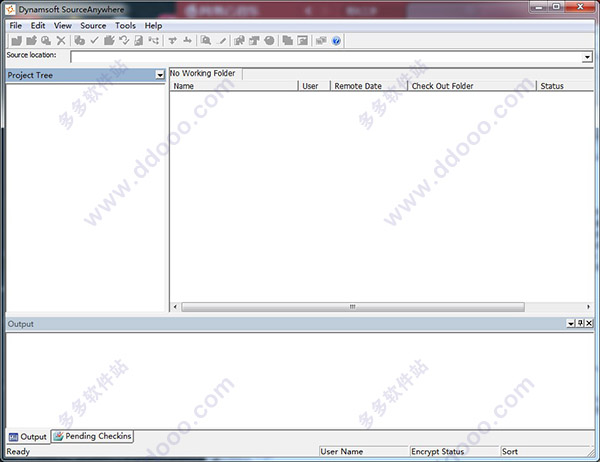Image resolution: width=600 pixels, height=462 pixels.
Task: Minimize the SourceAnywhere window
Action: click(539, 7)
